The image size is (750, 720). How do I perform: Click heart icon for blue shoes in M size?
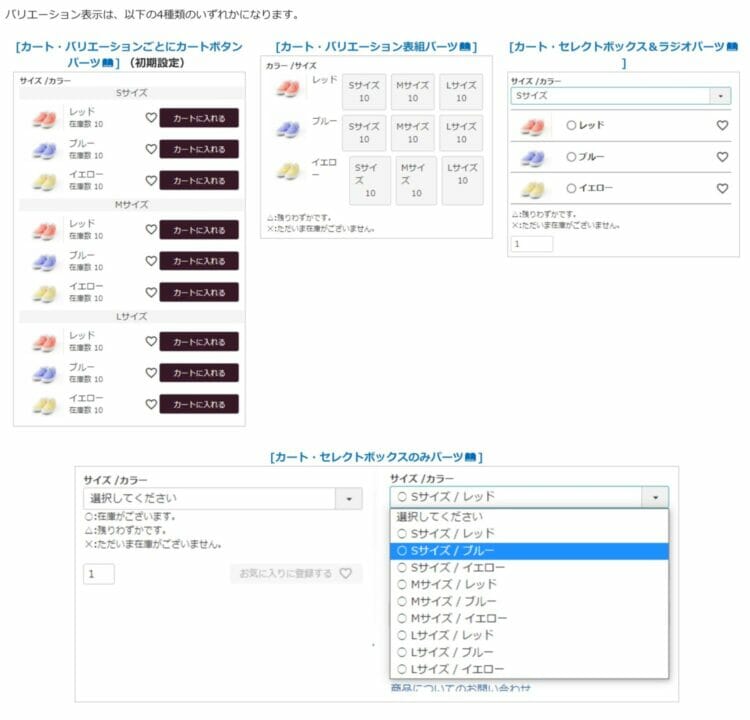tap(151, 261)
